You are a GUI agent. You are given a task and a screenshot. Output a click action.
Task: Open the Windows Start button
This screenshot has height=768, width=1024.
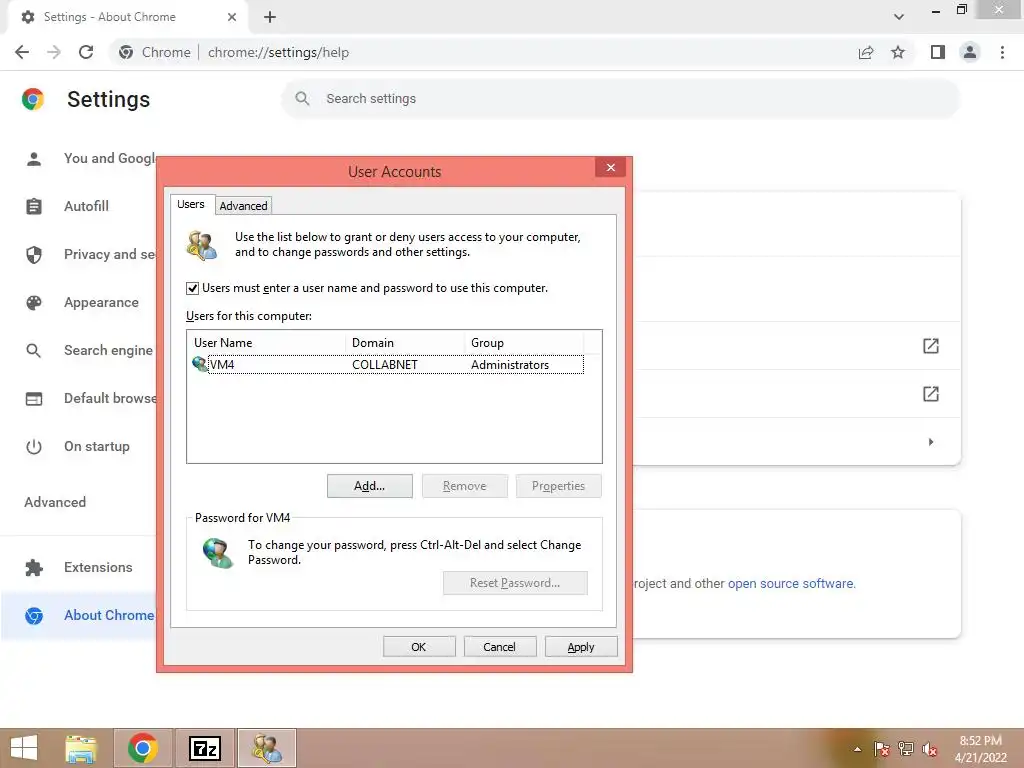[x=24, y=748]
